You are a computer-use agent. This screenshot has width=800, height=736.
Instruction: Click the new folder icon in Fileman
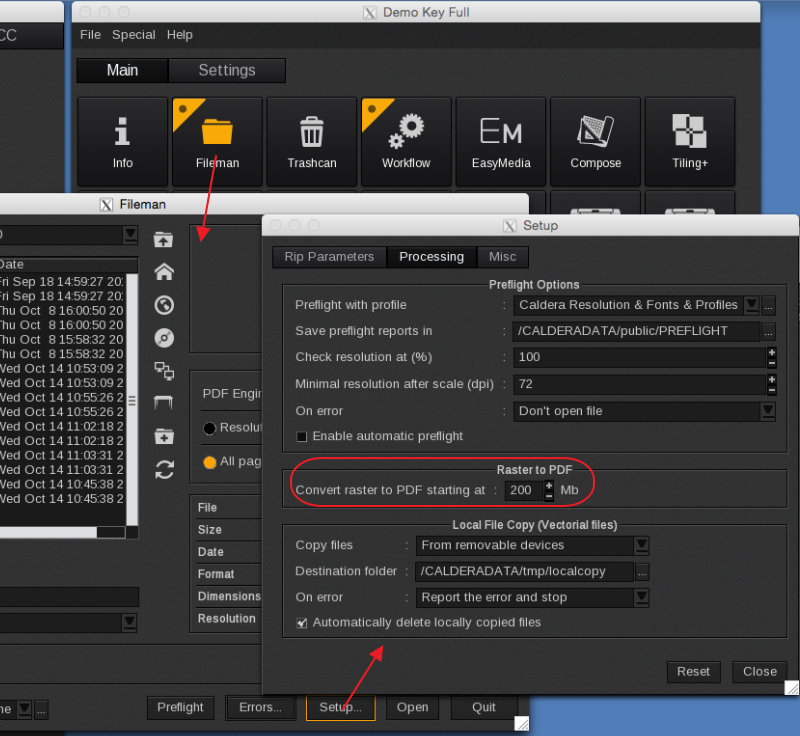point(164,436)
